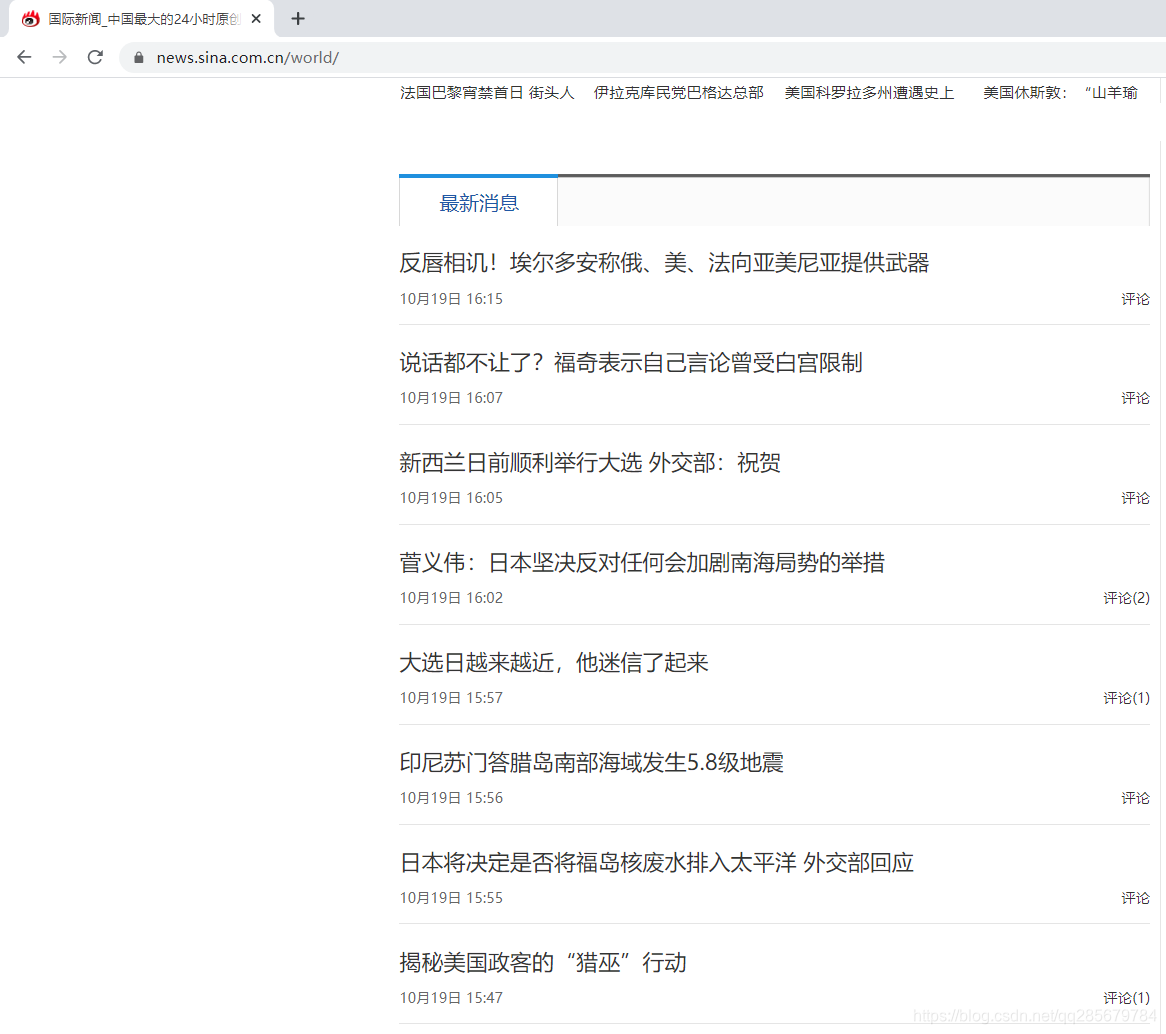Click the browser back arrow
Viewport: 1166px width, 1034px height.
pos(24,57)
